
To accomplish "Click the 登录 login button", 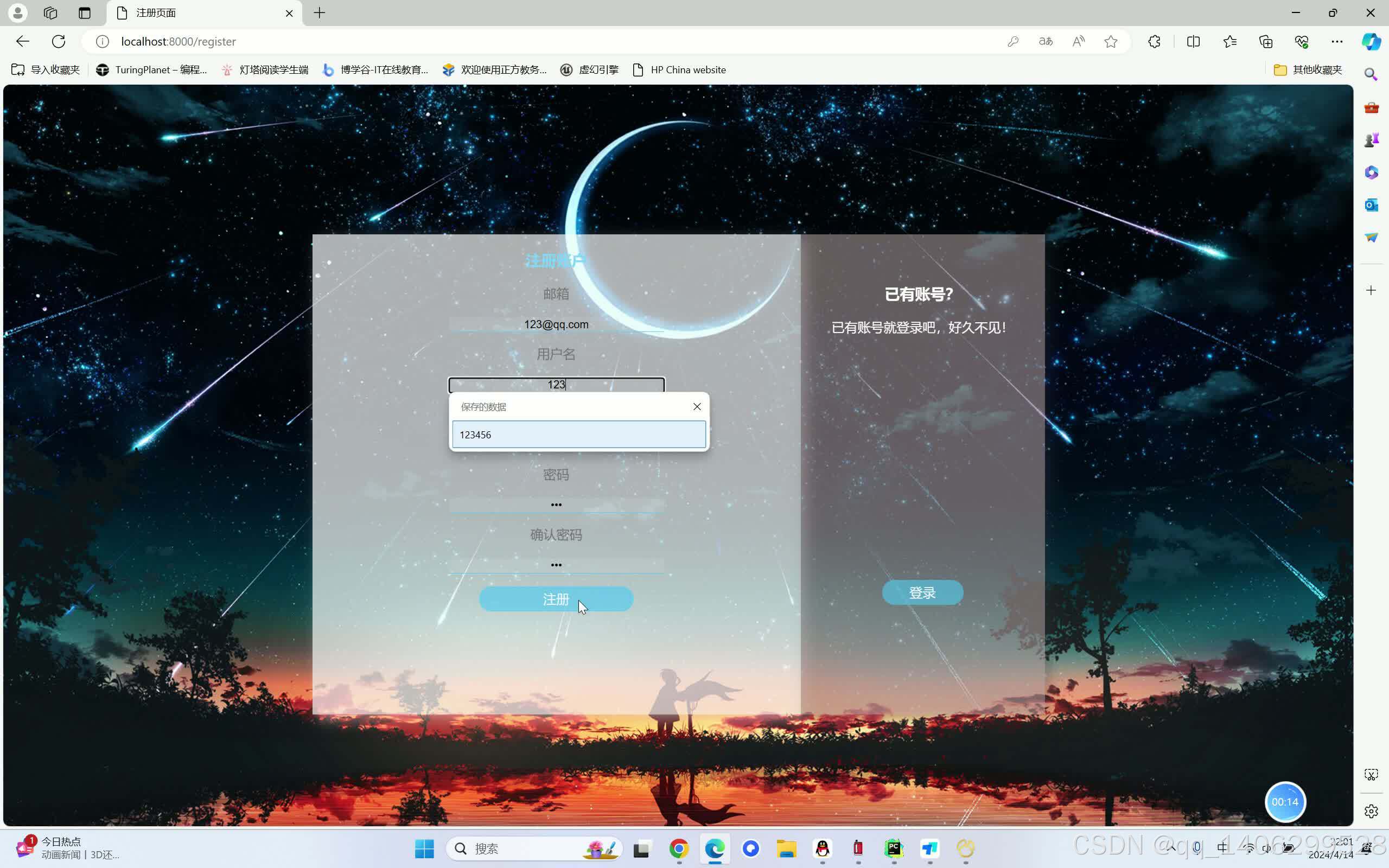I will coord(922,592).
